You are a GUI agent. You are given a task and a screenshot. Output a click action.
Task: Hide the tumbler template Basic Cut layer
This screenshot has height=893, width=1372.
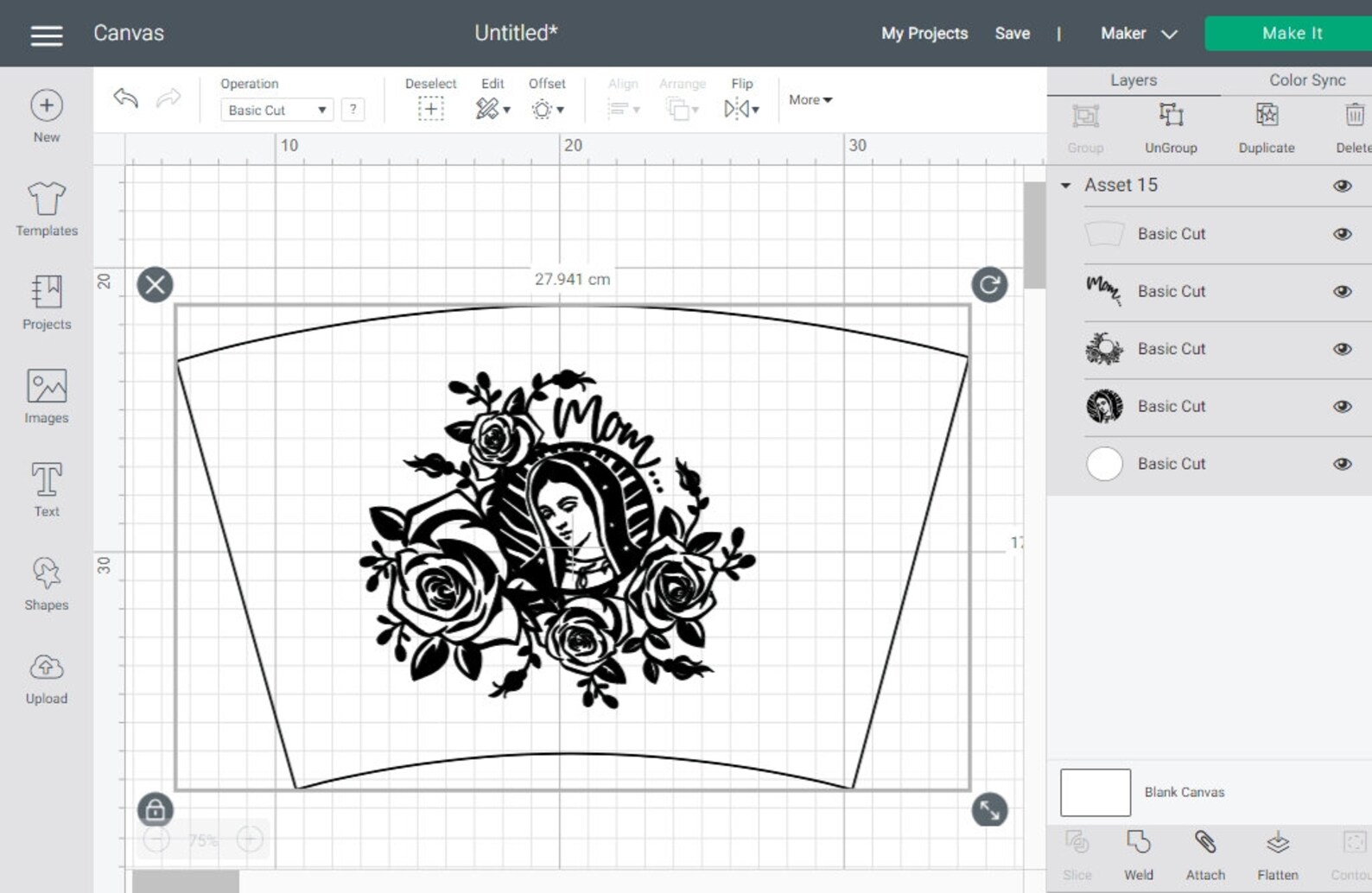pos(1342,234)
